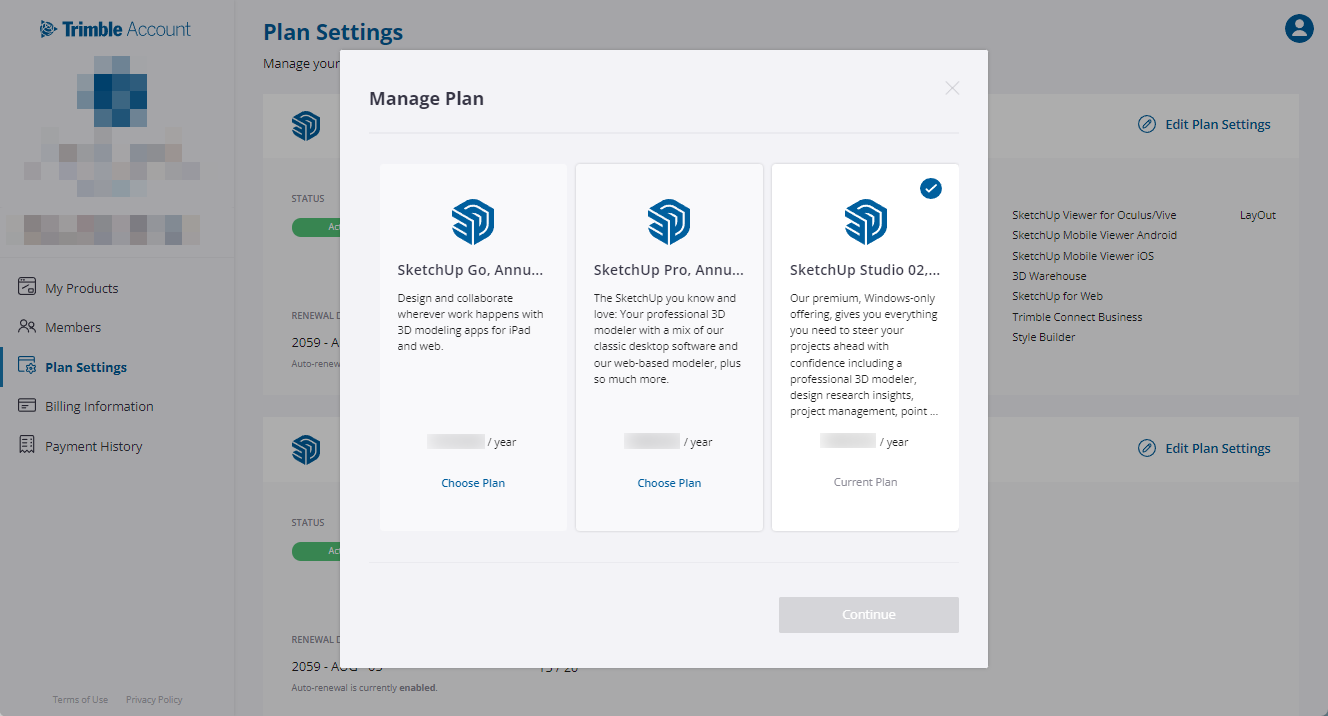Click the blurred user avatar image
Viewport: 1328px width, 716px height.
pos(113,91)
